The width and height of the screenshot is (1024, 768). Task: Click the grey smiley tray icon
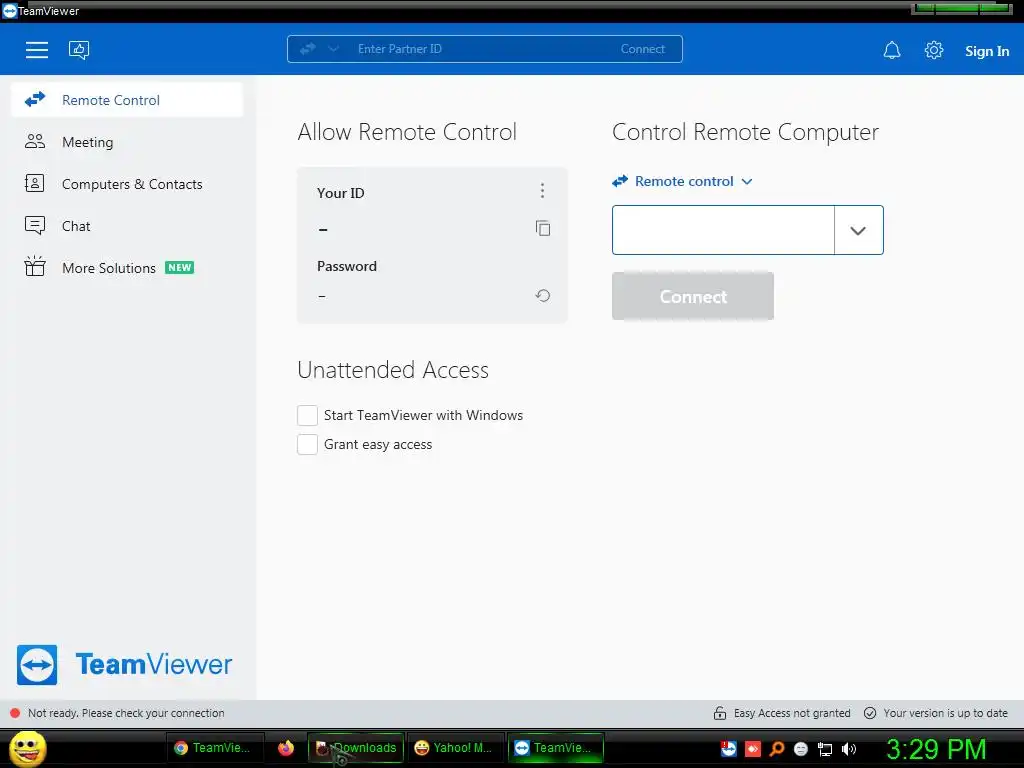(801, 749)
